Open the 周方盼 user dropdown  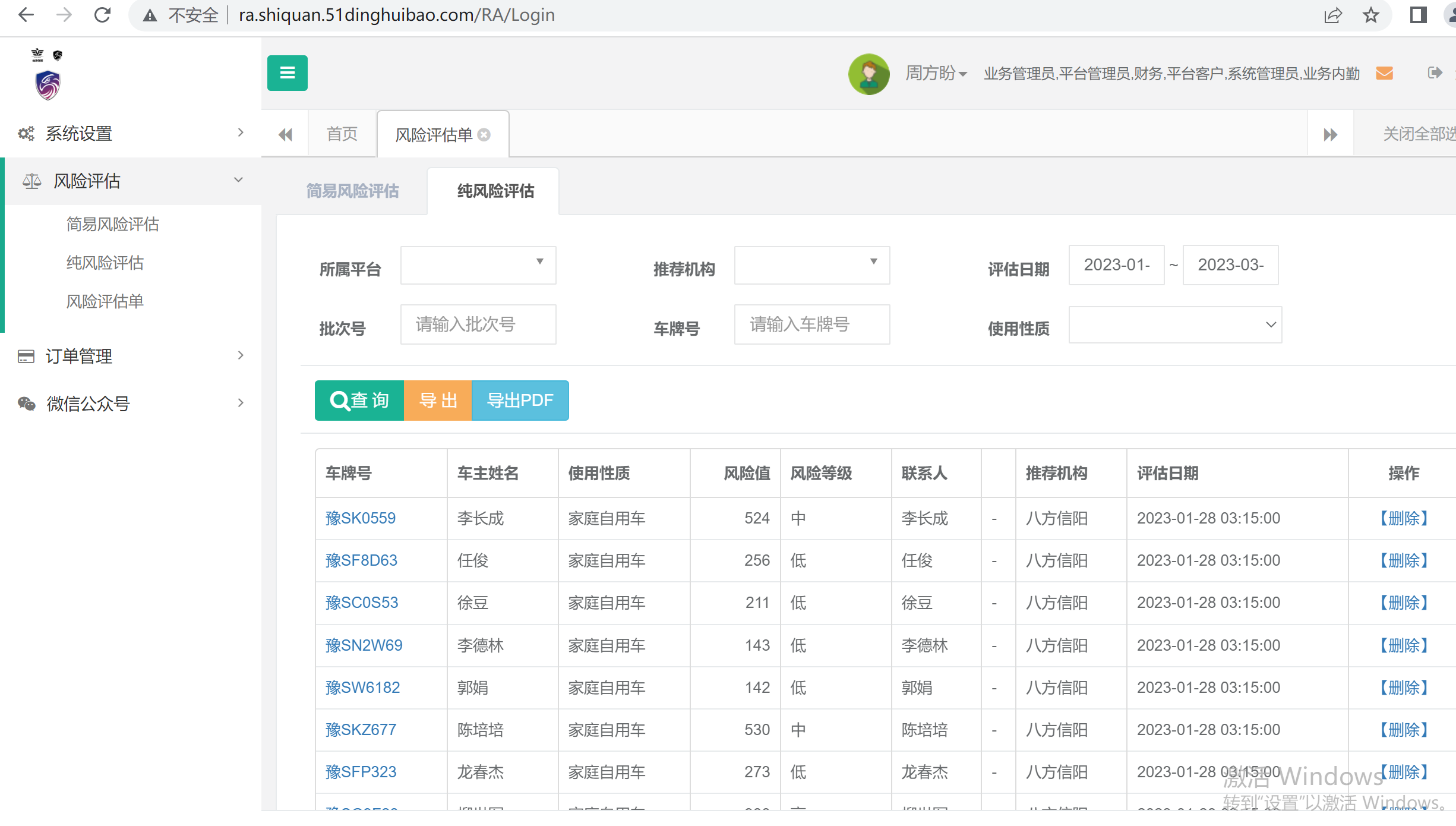936,74
